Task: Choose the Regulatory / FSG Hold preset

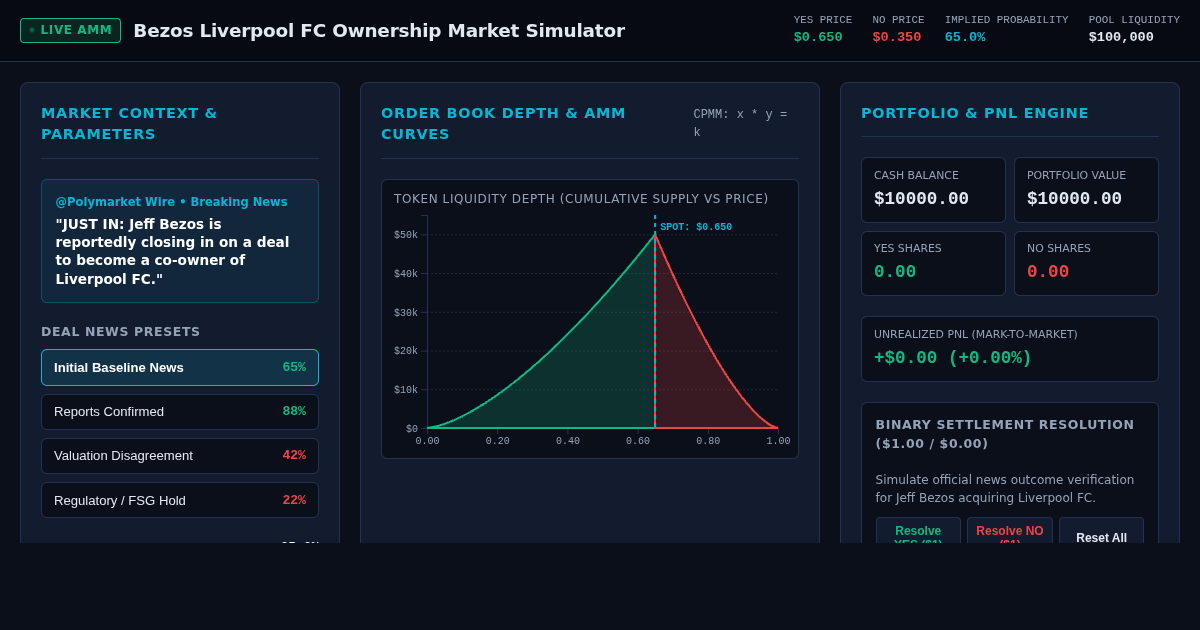Action: [180, 500]
